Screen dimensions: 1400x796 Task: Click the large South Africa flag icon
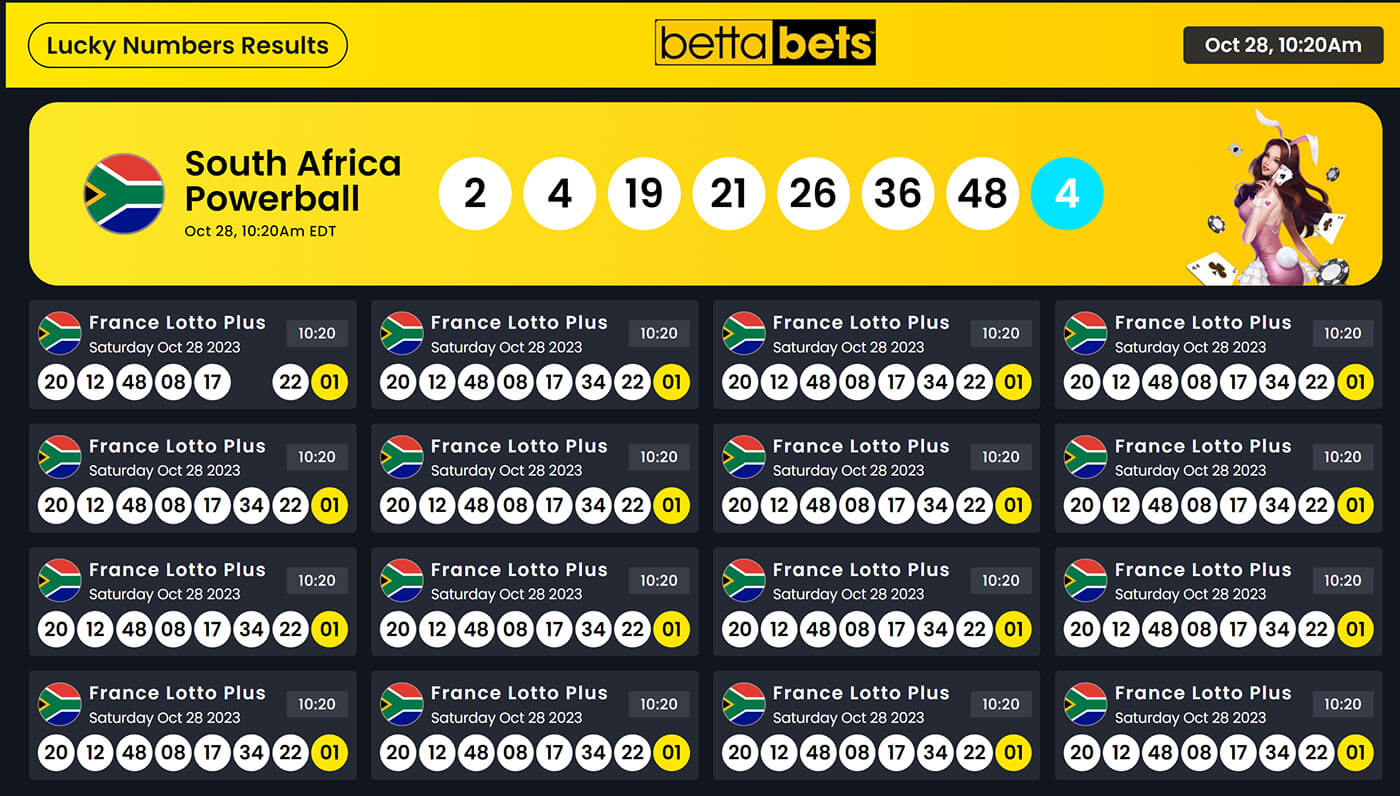[124, 194]
